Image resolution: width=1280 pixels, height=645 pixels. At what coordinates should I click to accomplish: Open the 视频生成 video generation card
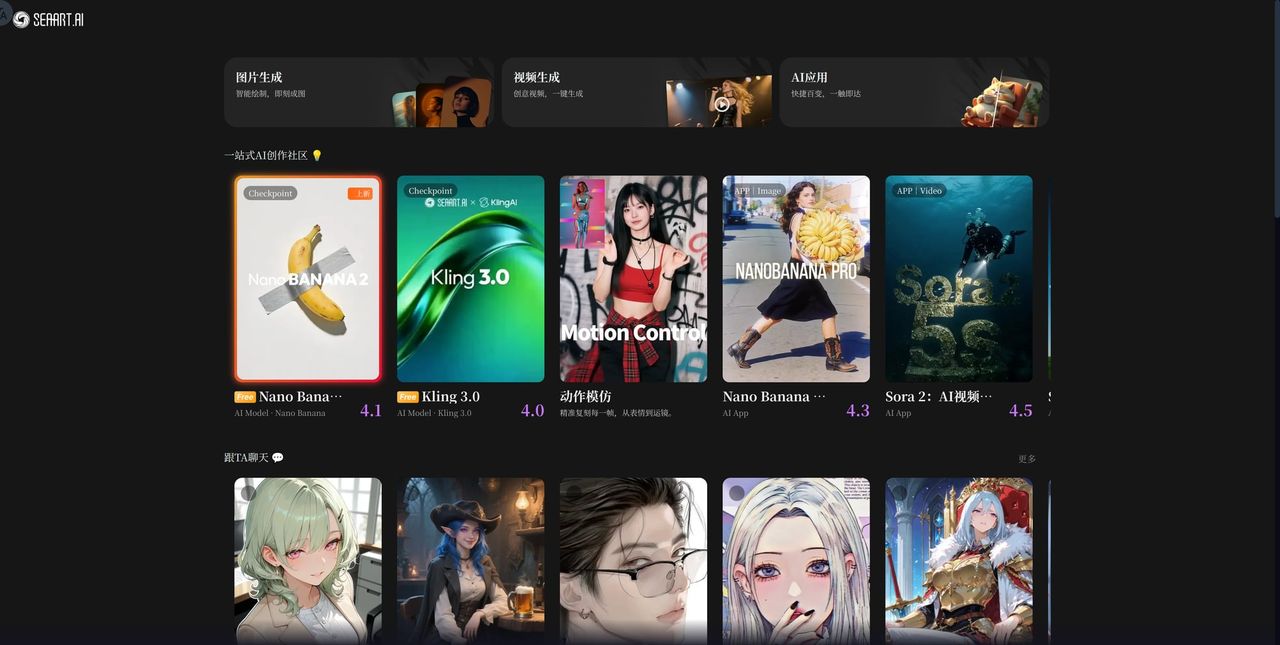636,92
